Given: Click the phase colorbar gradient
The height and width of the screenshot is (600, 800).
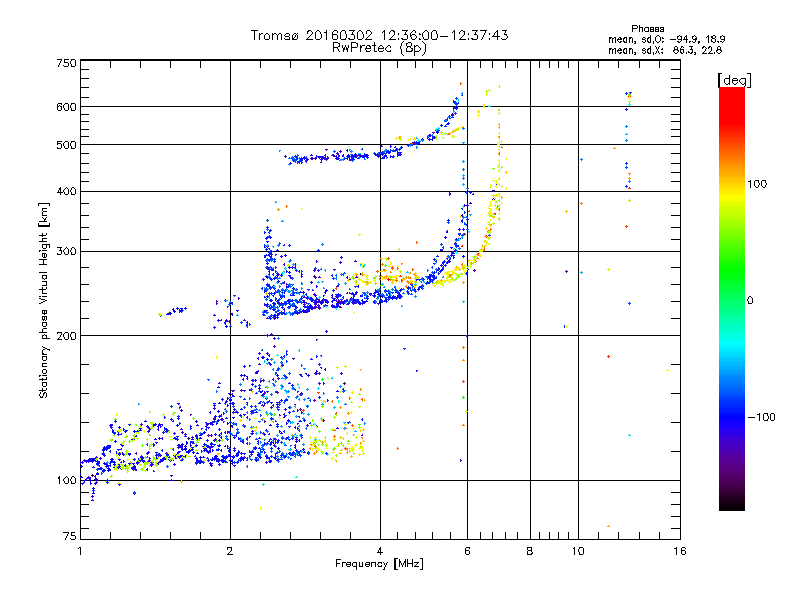Looking at the screenshot, I should point(732,299).
